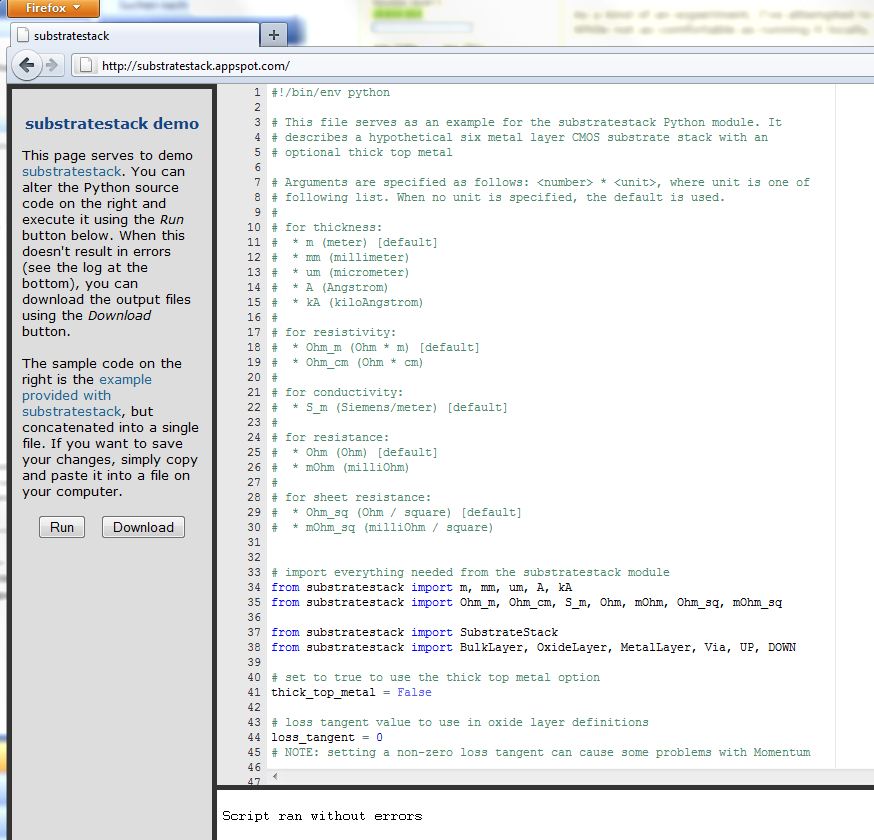This screenshot has width=874, height=840.
Task: Click '# import everything needed' comment line
Action: tap(470, 572)
